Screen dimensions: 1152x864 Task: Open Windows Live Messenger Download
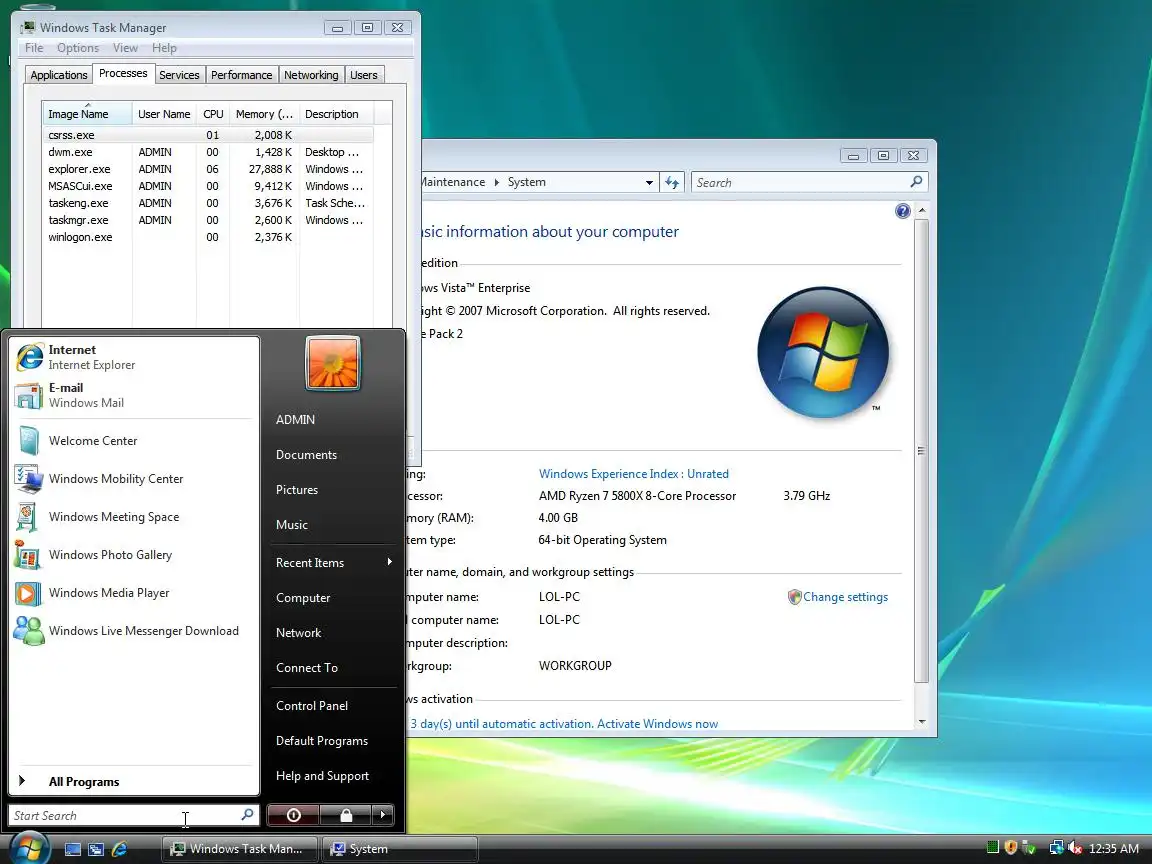tap(136, 631)
